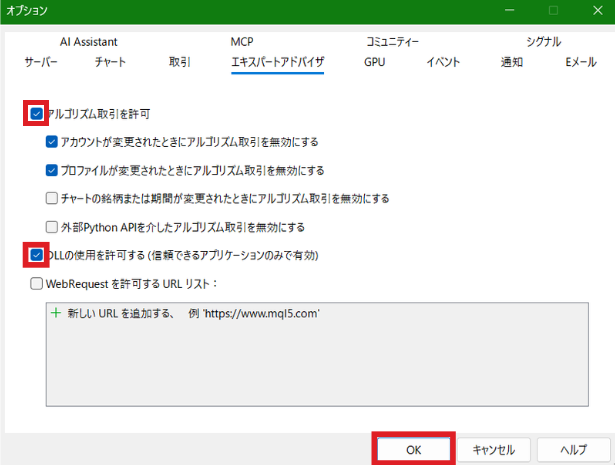Open the 通知 tab
615x465 pixels.
point(511,62)
